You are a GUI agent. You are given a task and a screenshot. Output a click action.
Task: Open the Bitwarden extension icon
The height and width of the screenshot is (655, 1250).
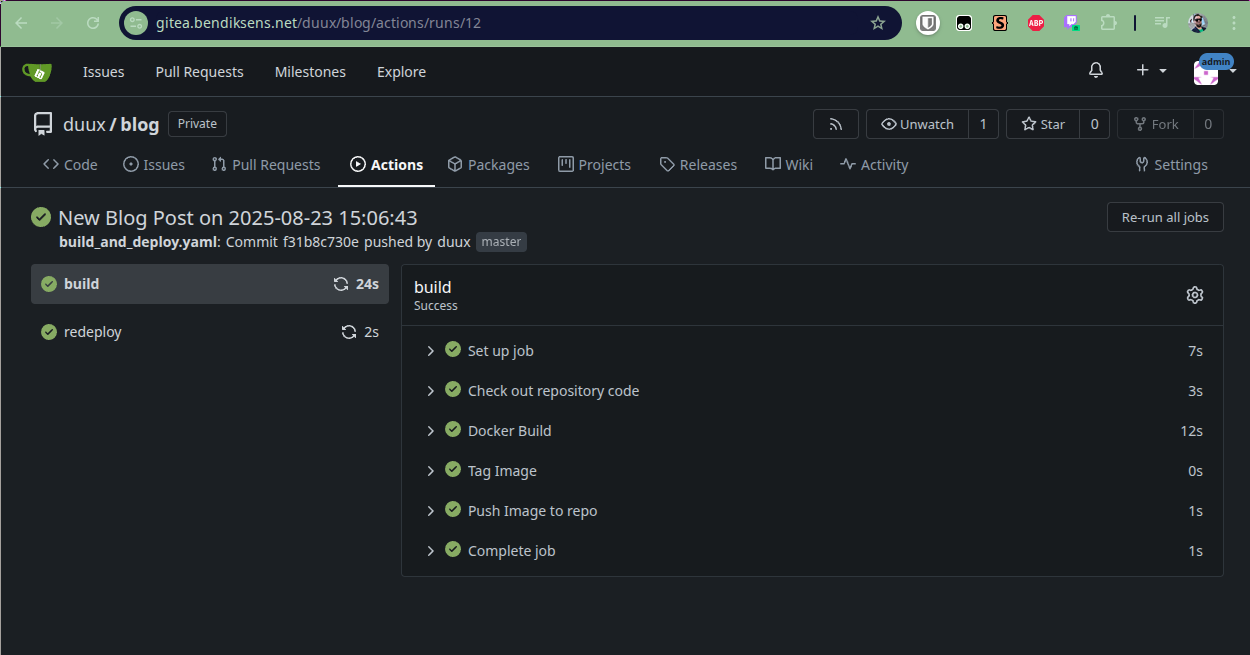[x=928, y=23]
